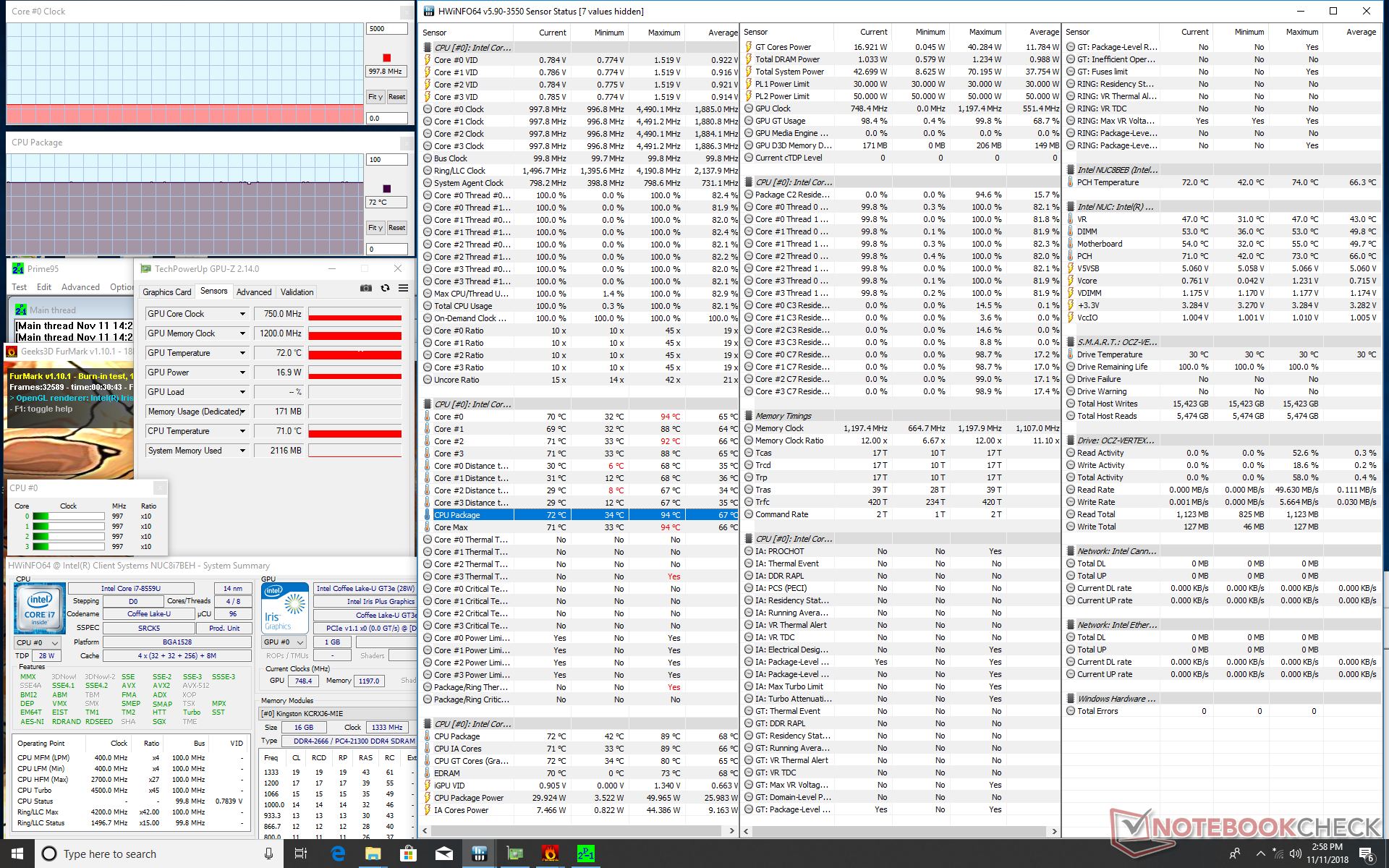Open Task View from the taskbar
This screenshot has width=1389, height=868.
[x=301, y=854]
